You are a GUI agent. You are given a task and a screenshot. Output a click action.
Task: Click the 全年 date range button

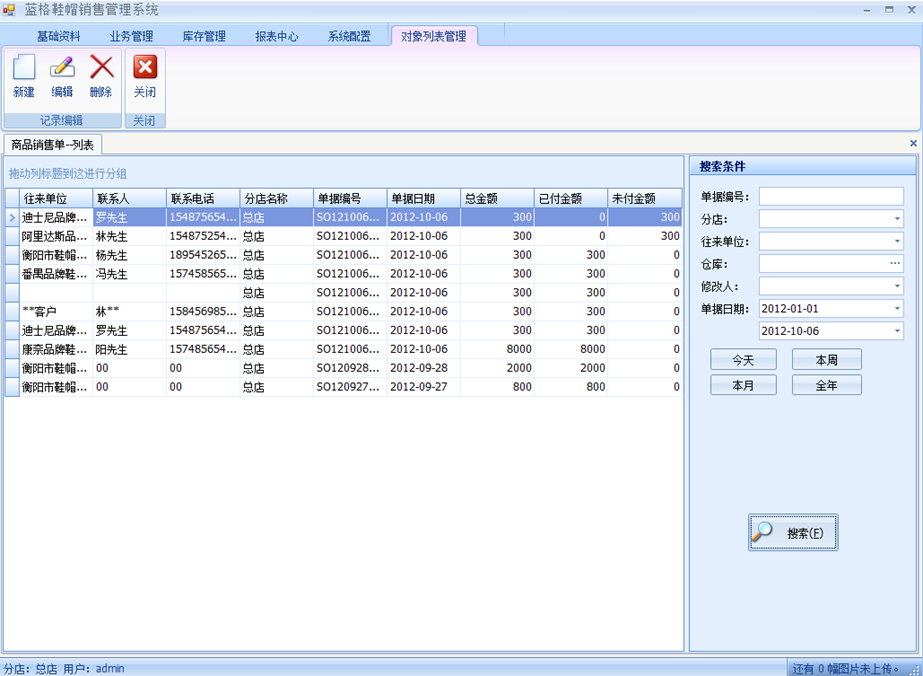[x=826, y=385]
